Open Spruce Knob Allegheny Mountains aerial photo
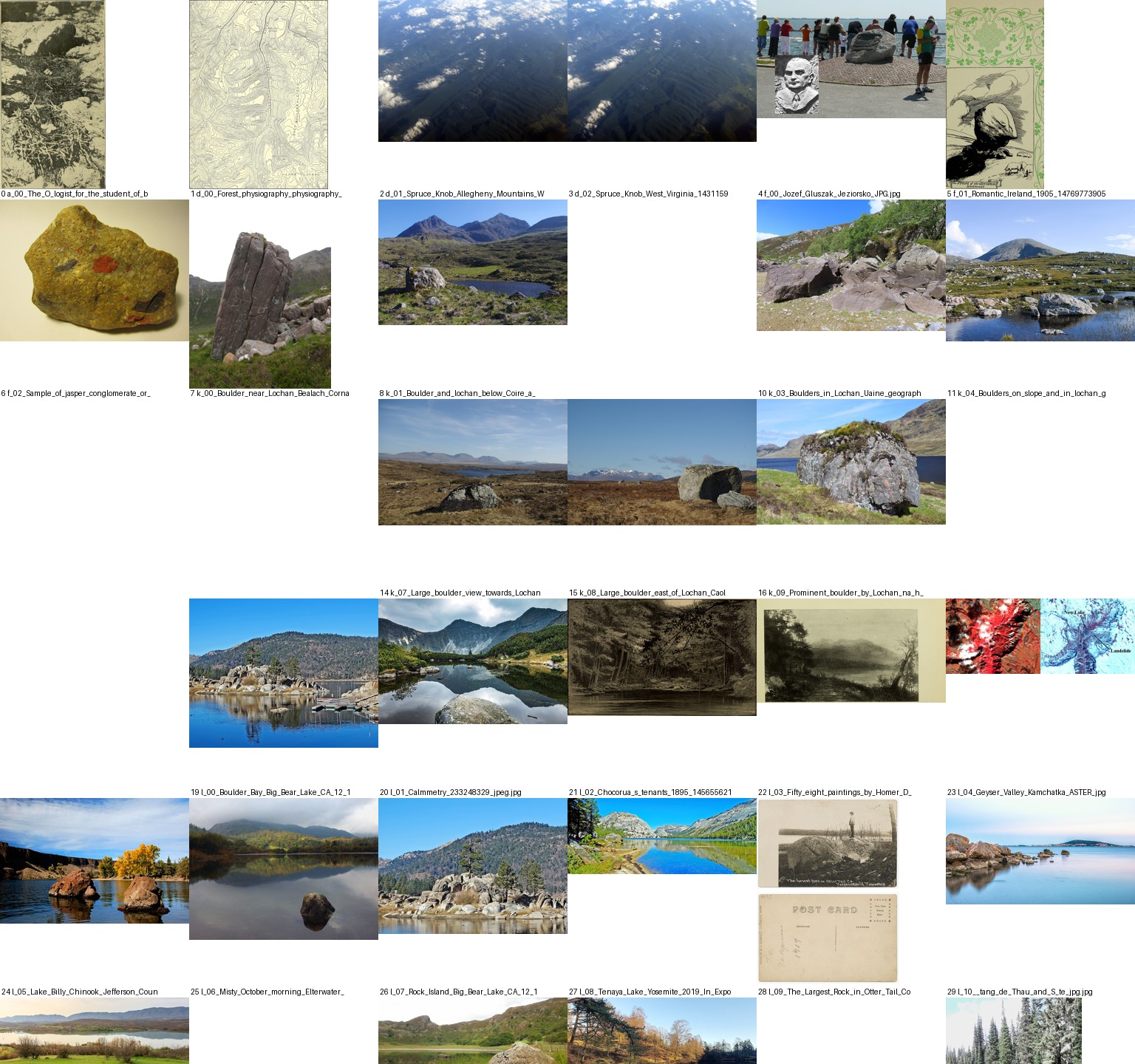Image resolution: width=1135 pixels, height=1064 pixels. [473, 71]
